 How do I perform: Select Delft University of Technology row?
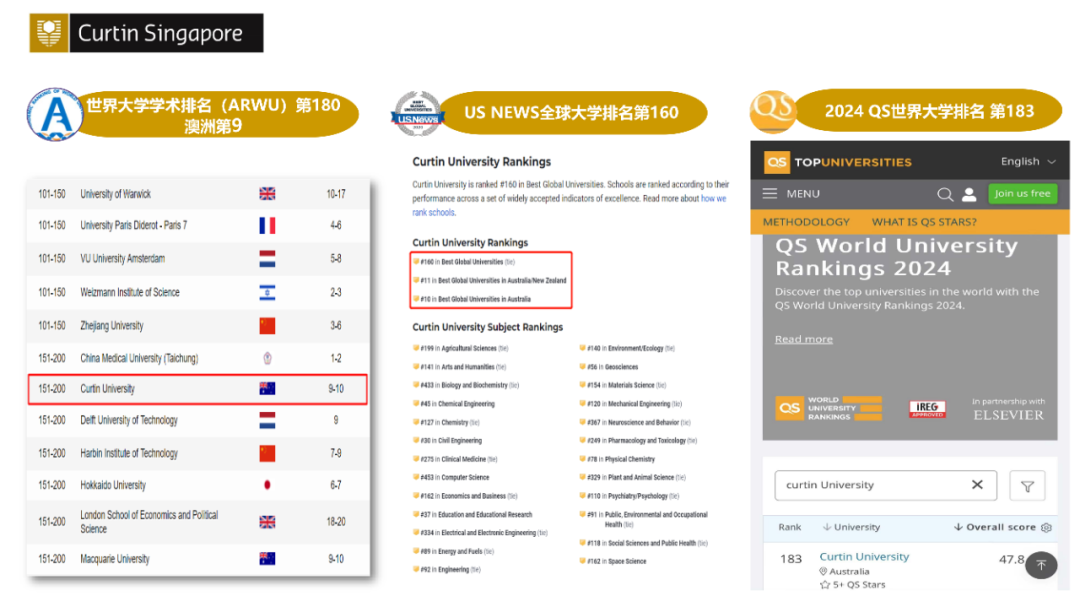[197, 420]
